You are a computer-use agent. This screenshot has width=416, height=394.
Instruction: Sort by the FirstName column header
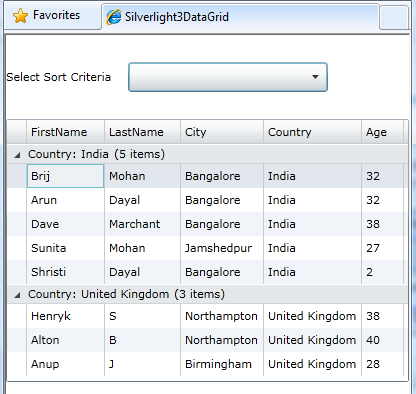click(65, 132)
